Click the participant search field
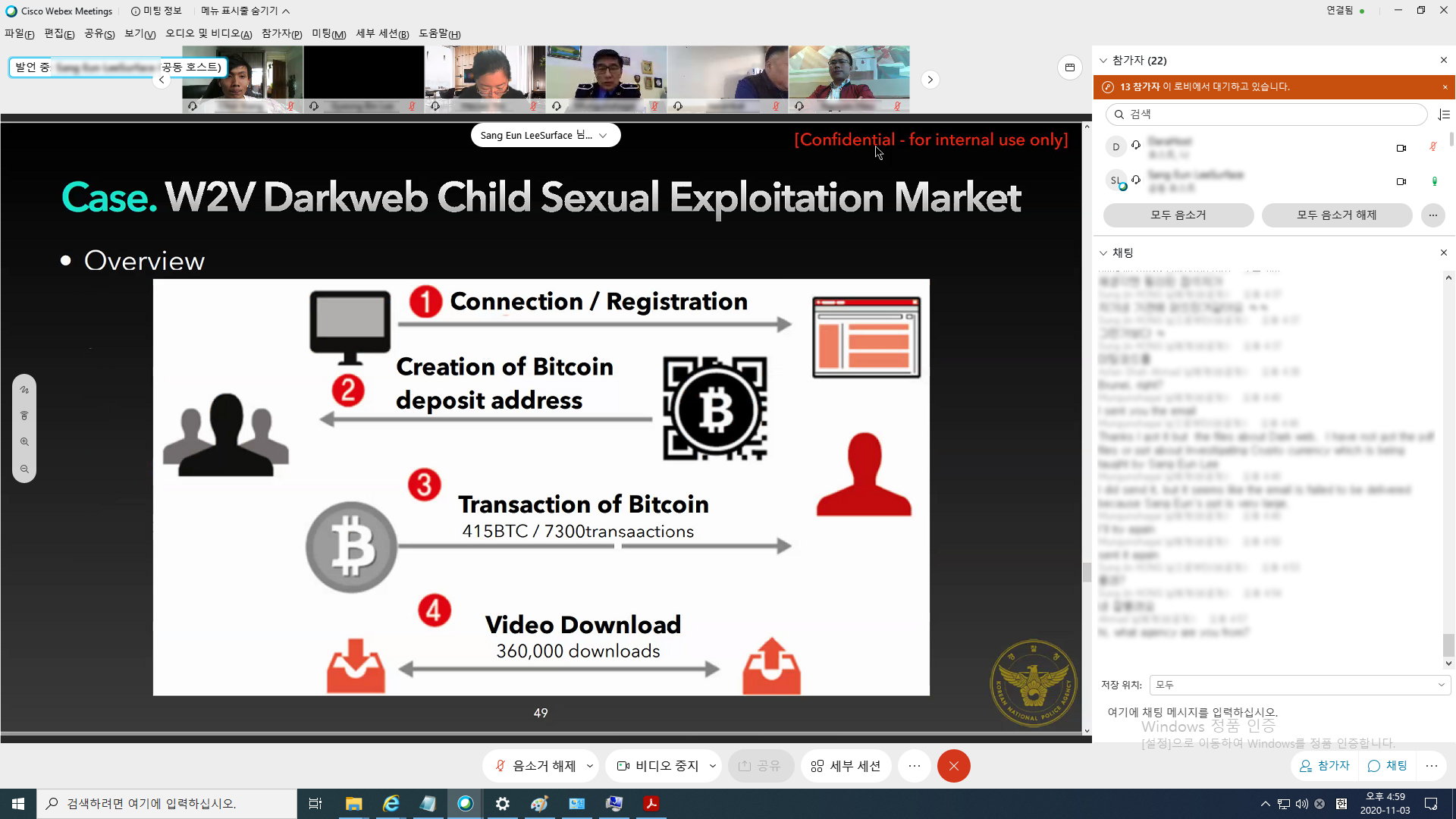 (1266, 115)
